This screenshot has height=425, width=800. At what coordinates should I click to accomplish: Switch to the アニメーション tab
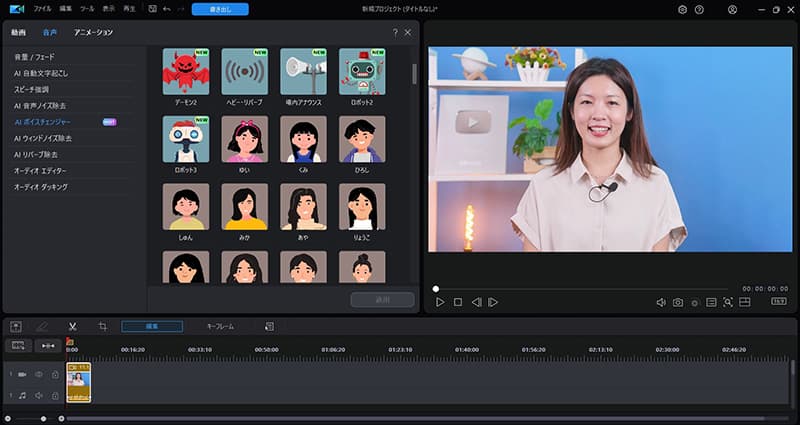tap(93, 32)
